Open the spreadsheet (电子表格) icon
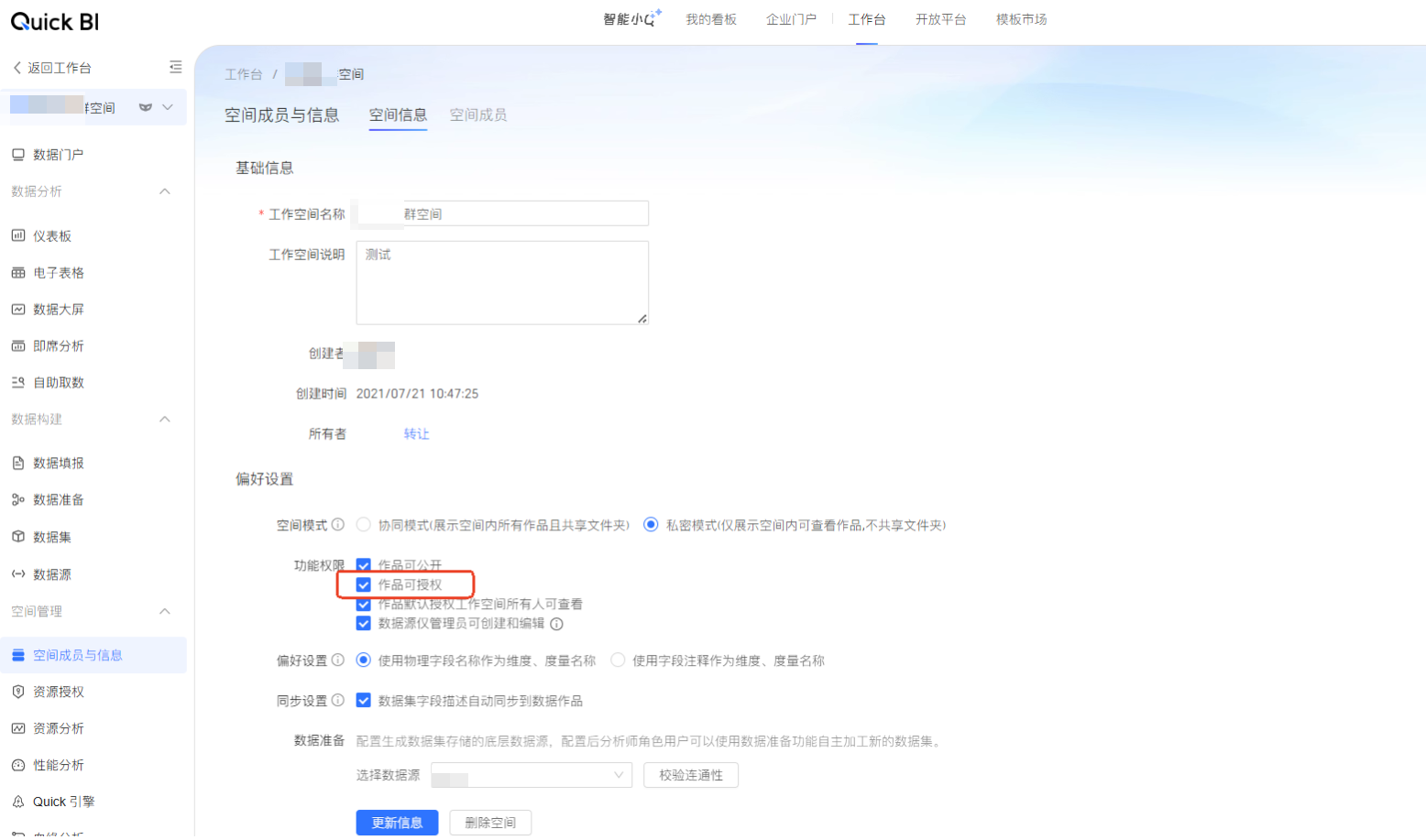Image resolution: width=1426 pixels, height=840 pixels. (x=18, y=273)
